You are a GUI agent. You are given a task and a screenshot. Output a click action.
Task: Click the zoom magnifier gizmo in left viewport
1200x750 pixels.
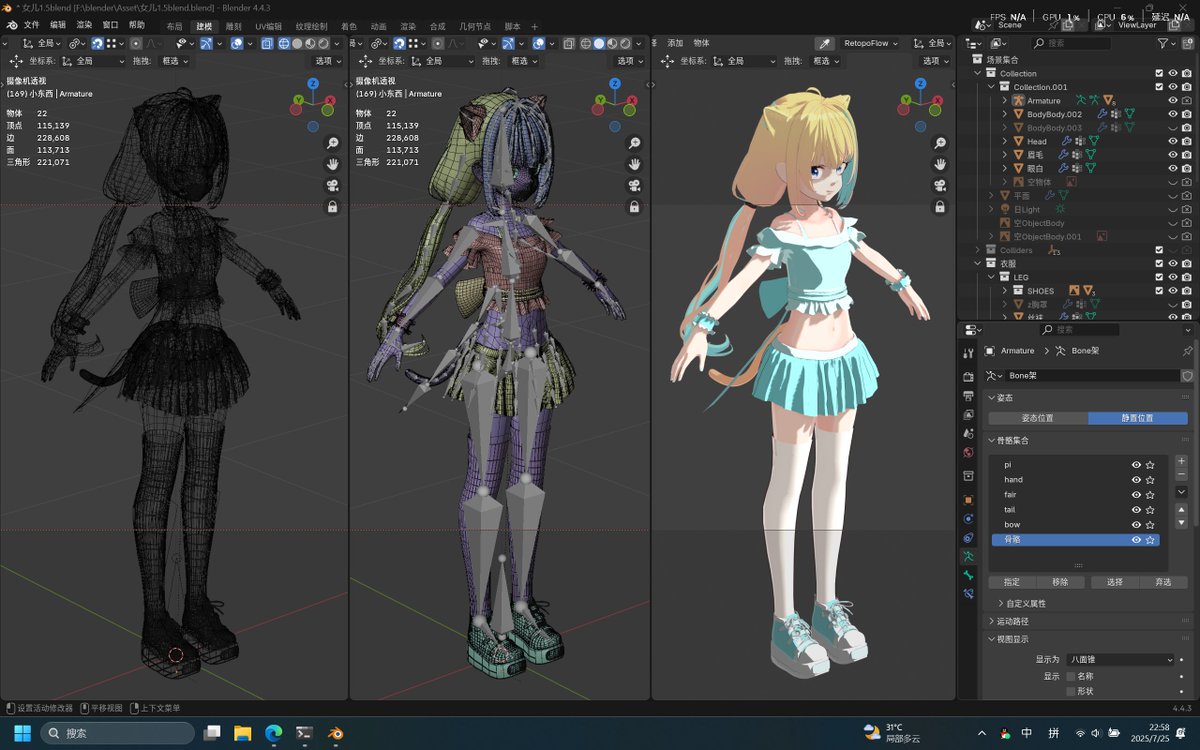coord(332,143)
